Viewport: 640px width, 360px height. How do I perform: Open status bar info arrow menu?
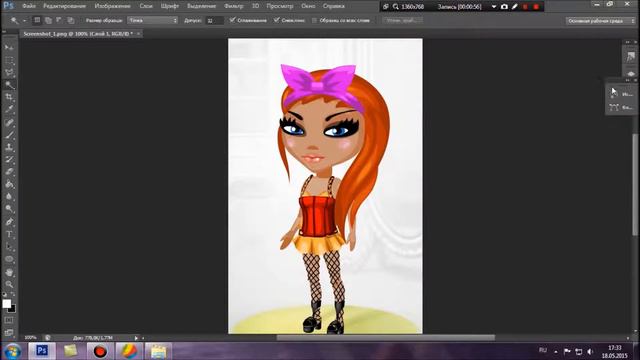[136, 338]
